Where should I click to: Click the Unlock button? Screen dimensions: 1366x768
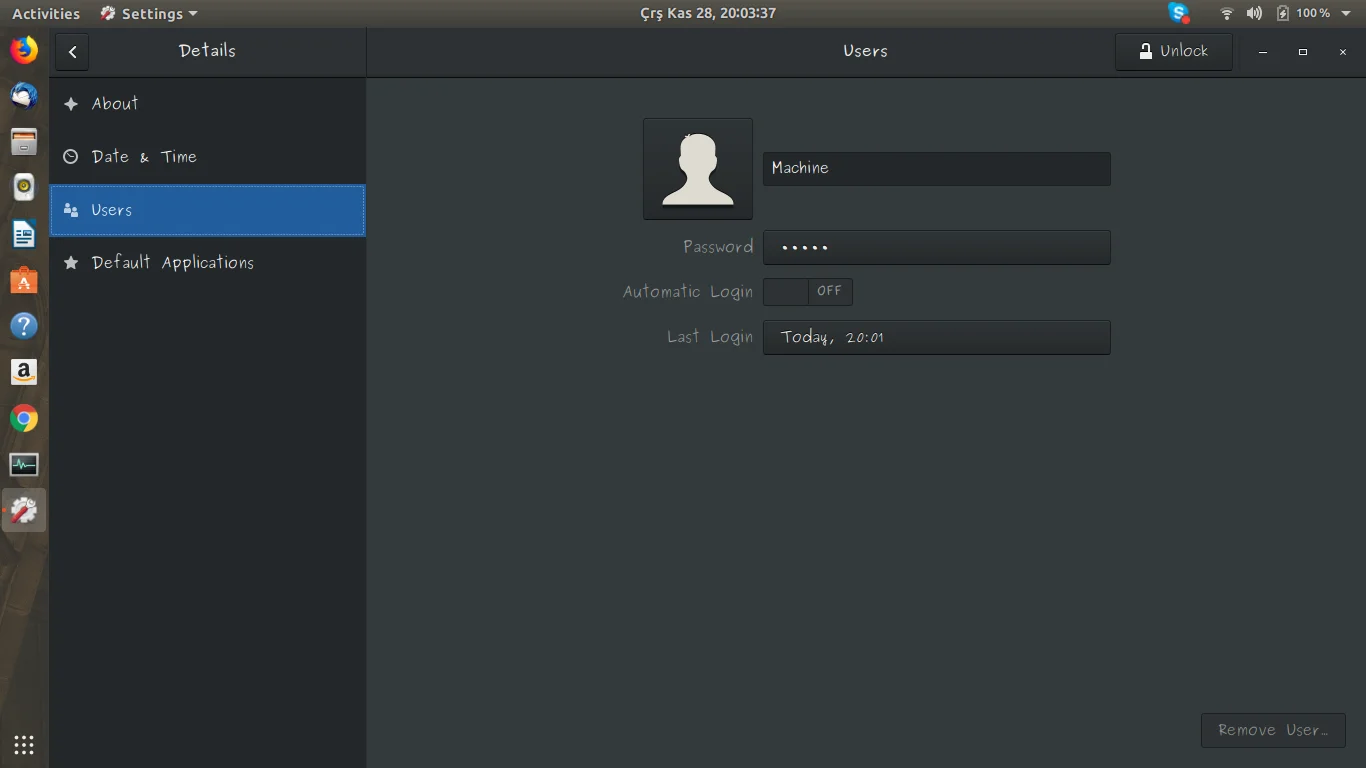(x=1173, y=51)
